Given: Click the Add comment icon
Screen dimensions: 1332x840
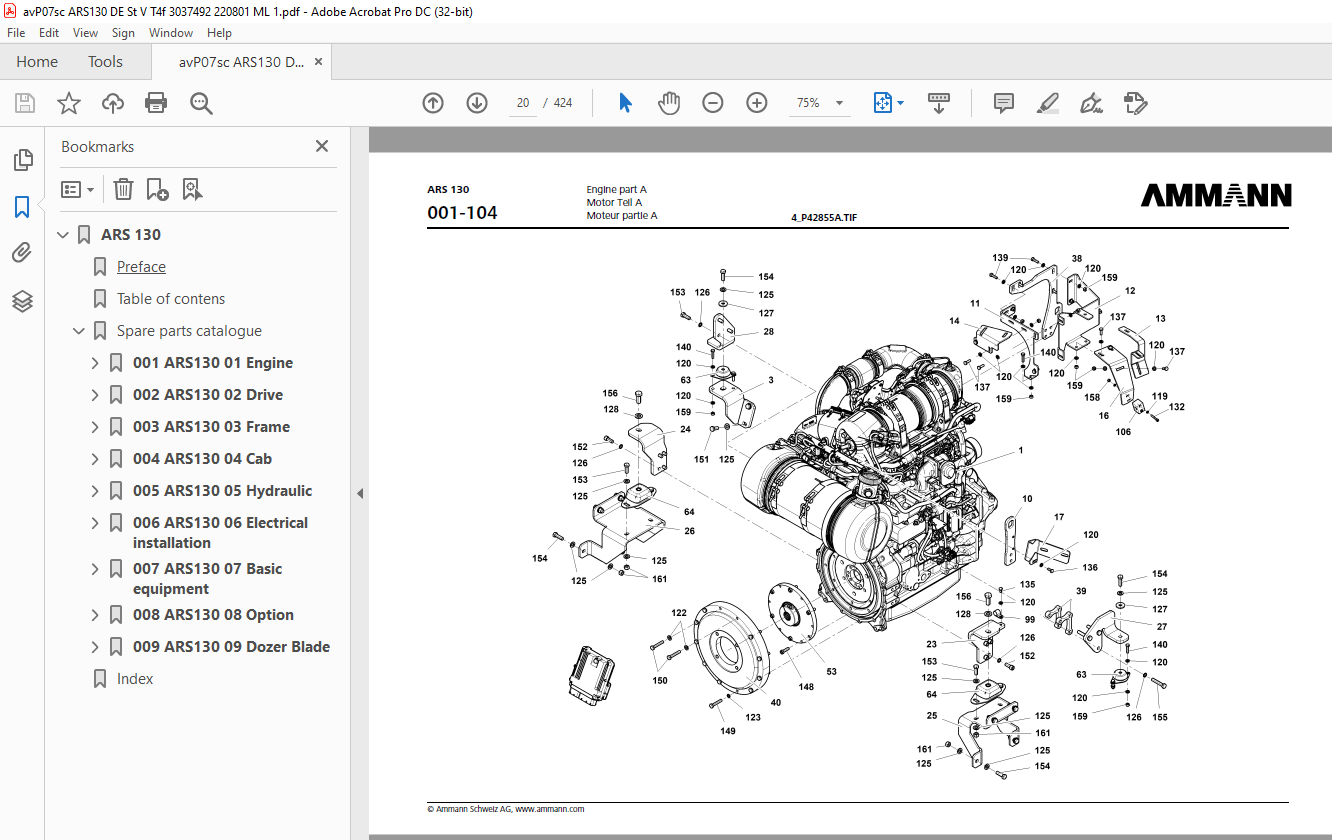Looking at the screenshot, I should pyautogui.click(x=1004, y=103).
